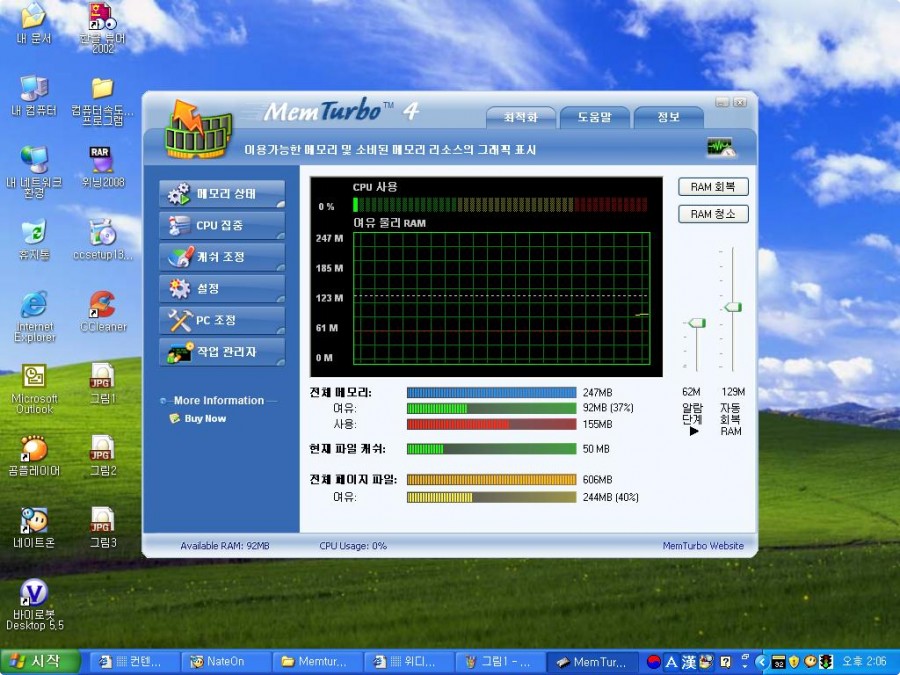
Task: Select the 워닝2008 RAR archive icon
Action: tap(103, 166)
